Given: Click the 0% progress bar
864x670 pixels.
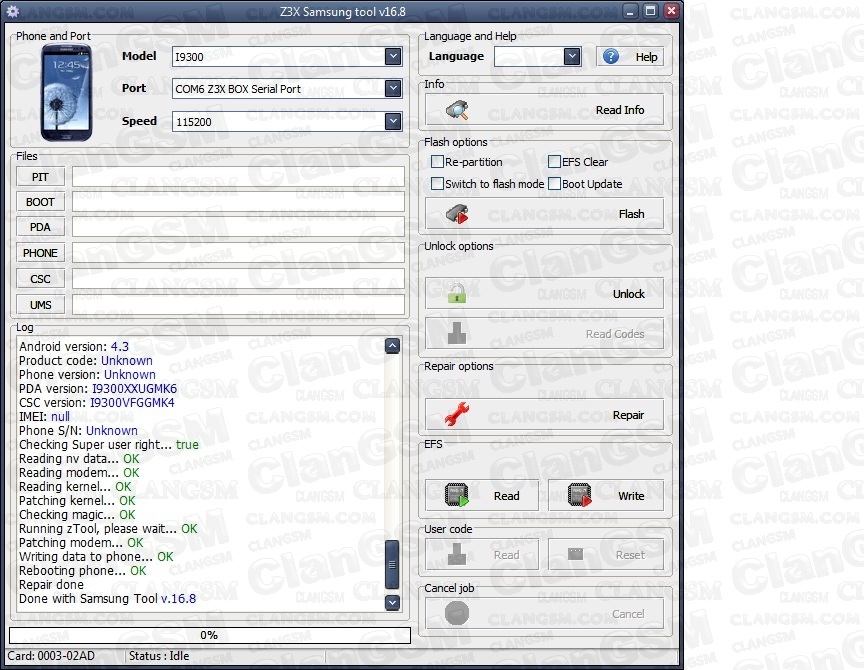Looking at the screenshot, I should point(210,635).
